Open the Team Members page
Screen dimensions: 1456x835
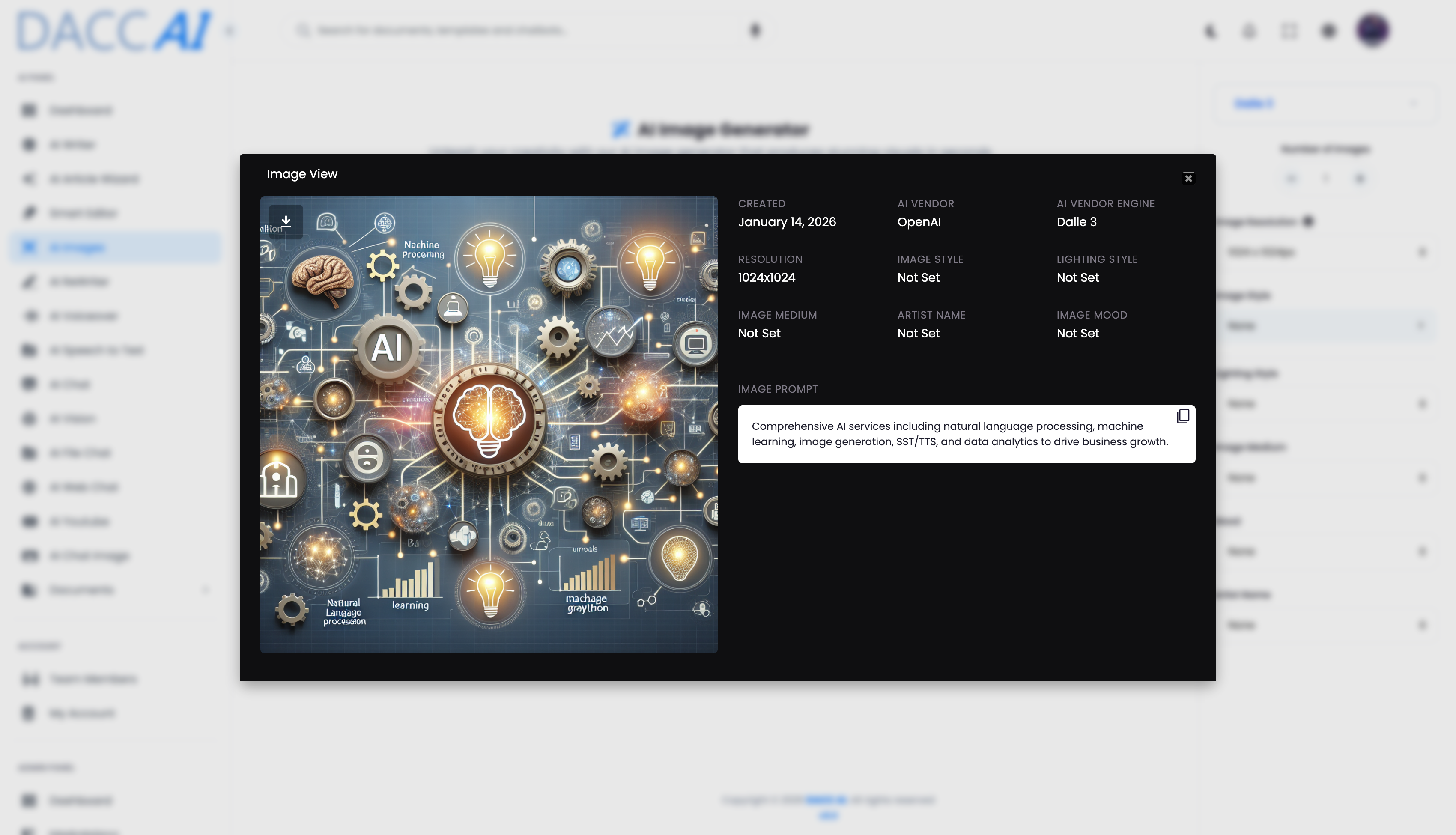(93, 679)
